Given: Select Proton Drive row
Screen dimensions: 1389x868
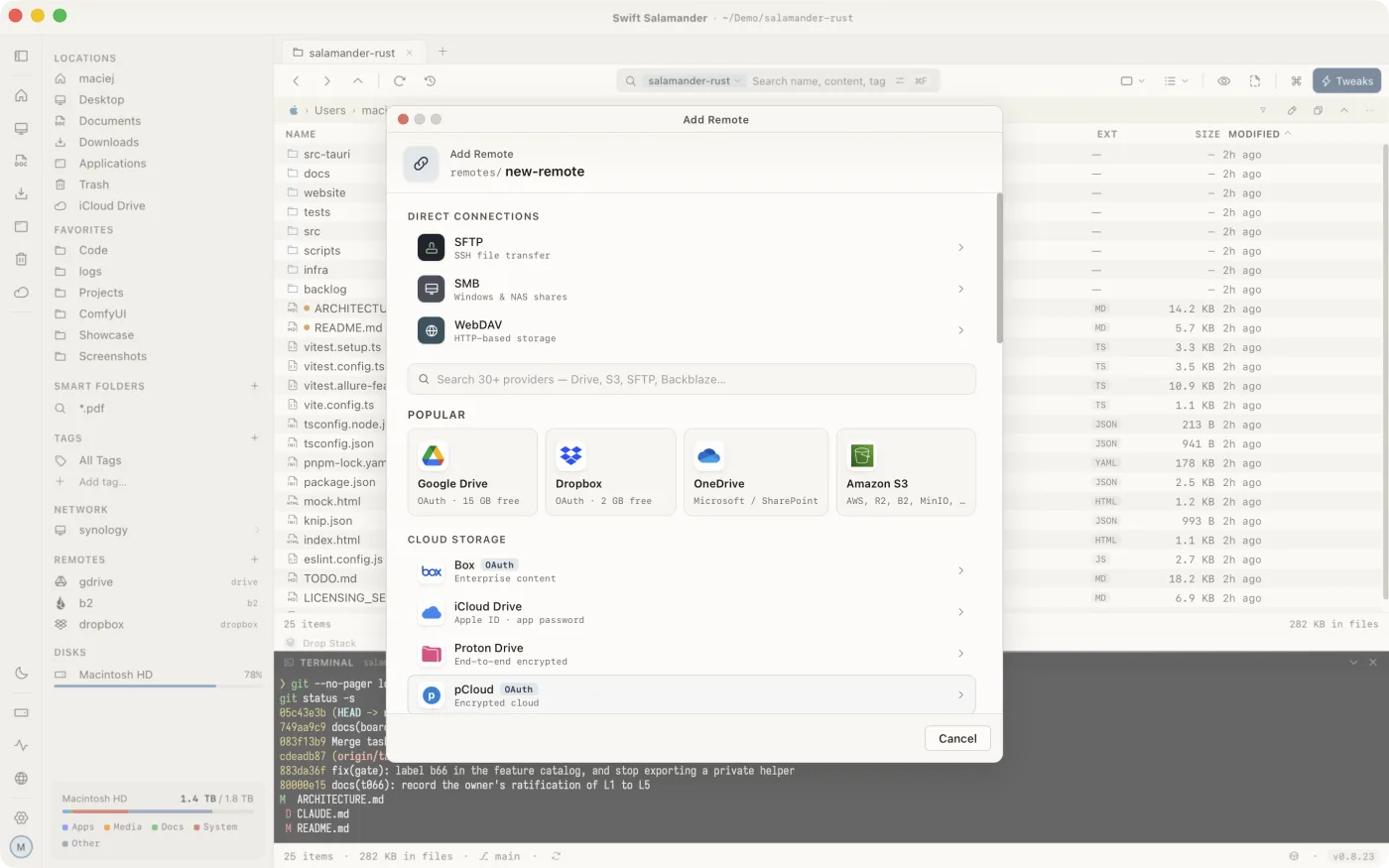Looking at the screenshot, I should [692, 655].
